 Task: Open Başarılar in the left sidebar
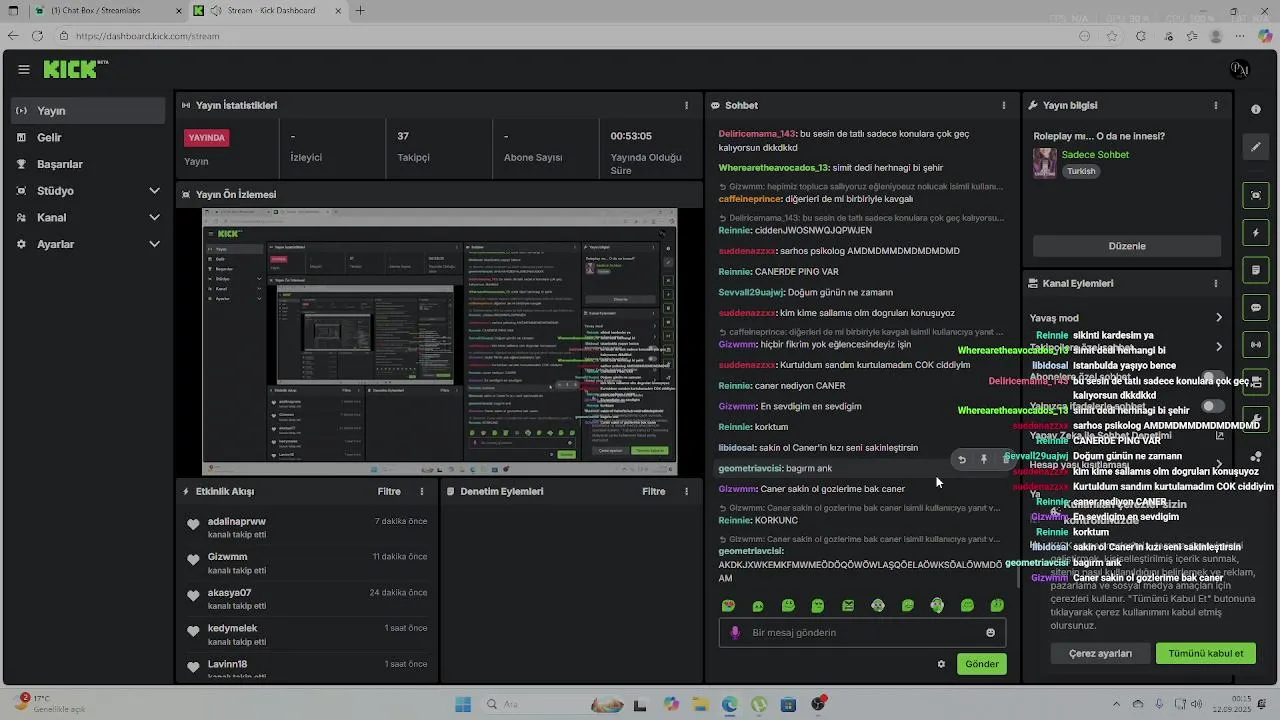point(88,164)
